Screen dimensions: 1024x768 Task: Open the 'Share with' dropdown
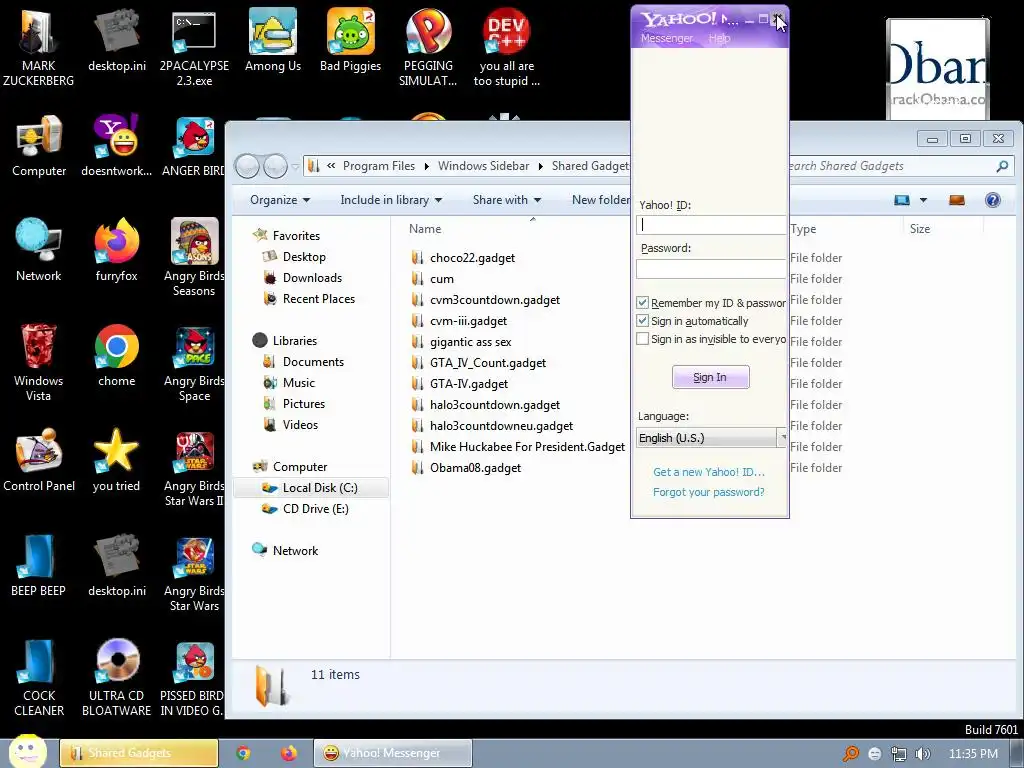click(507, 200)
